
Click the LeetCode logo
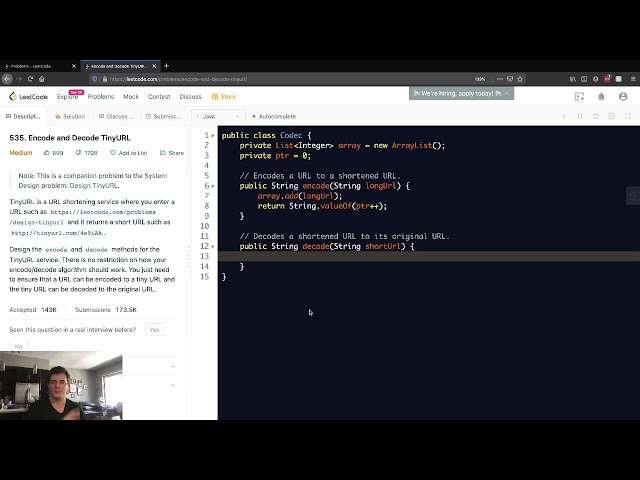pyautogui.click(x=28, y=97)
